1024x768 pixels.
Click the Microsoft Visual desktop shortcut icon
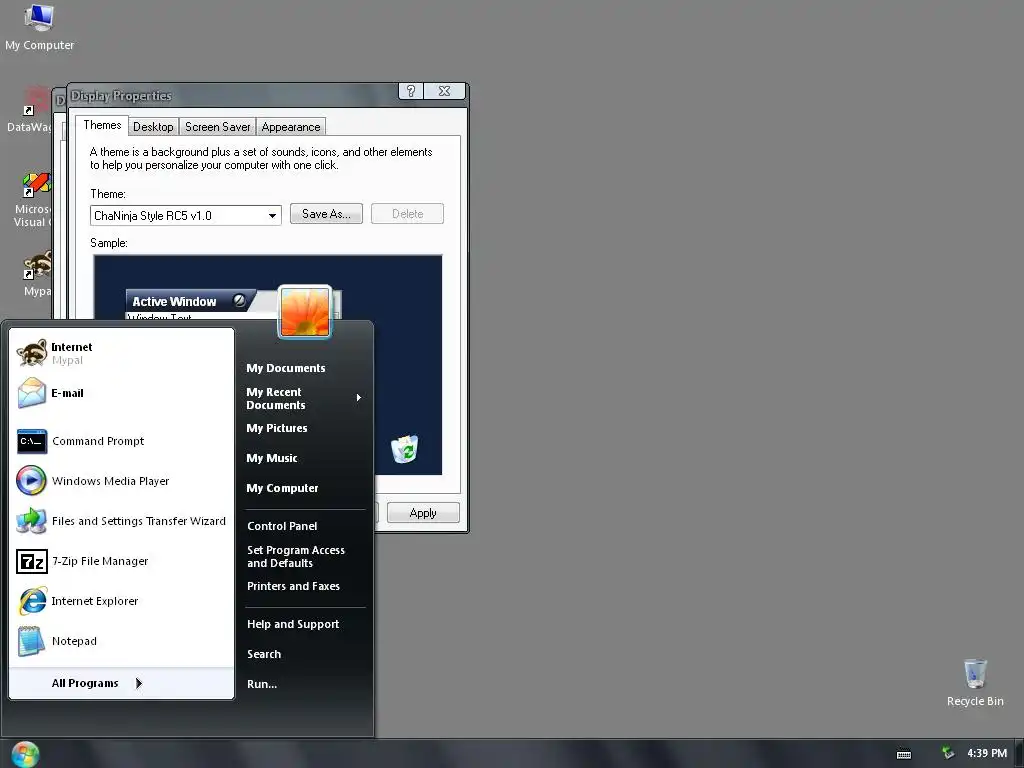pos(36,185)
